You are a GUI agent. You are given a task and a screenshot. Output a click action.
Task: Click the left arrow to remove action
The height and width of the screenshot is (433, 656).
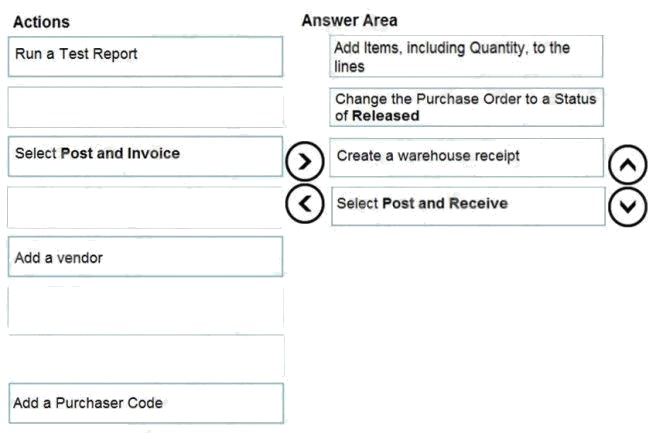click(305, 204)
